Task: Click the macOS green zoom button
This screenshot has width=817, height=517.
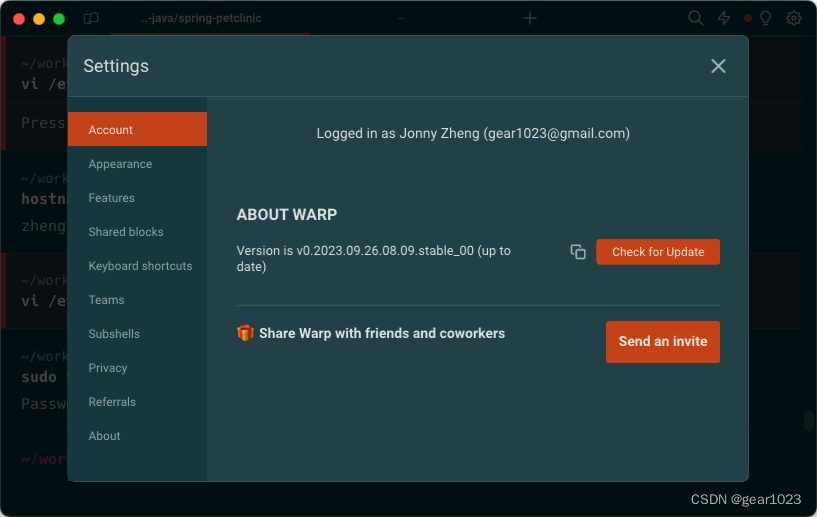Action: click(x=59, y=19)
